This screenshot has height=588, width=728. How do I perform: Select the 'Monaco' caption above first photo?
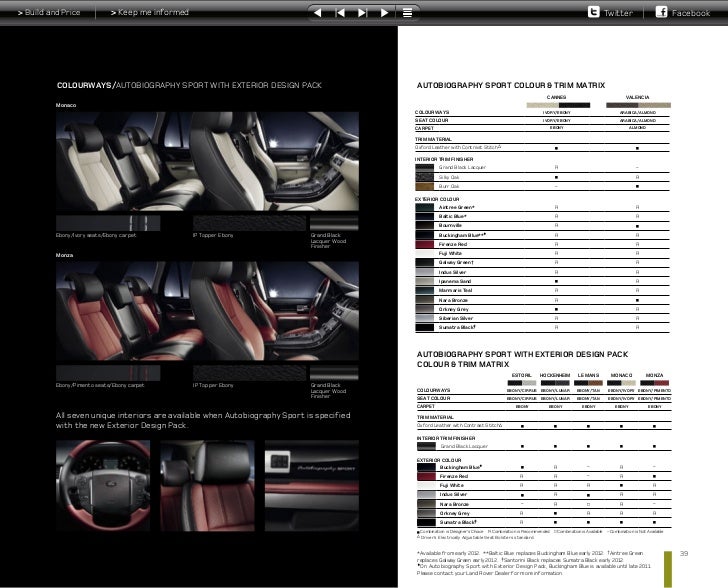[66, 105]
